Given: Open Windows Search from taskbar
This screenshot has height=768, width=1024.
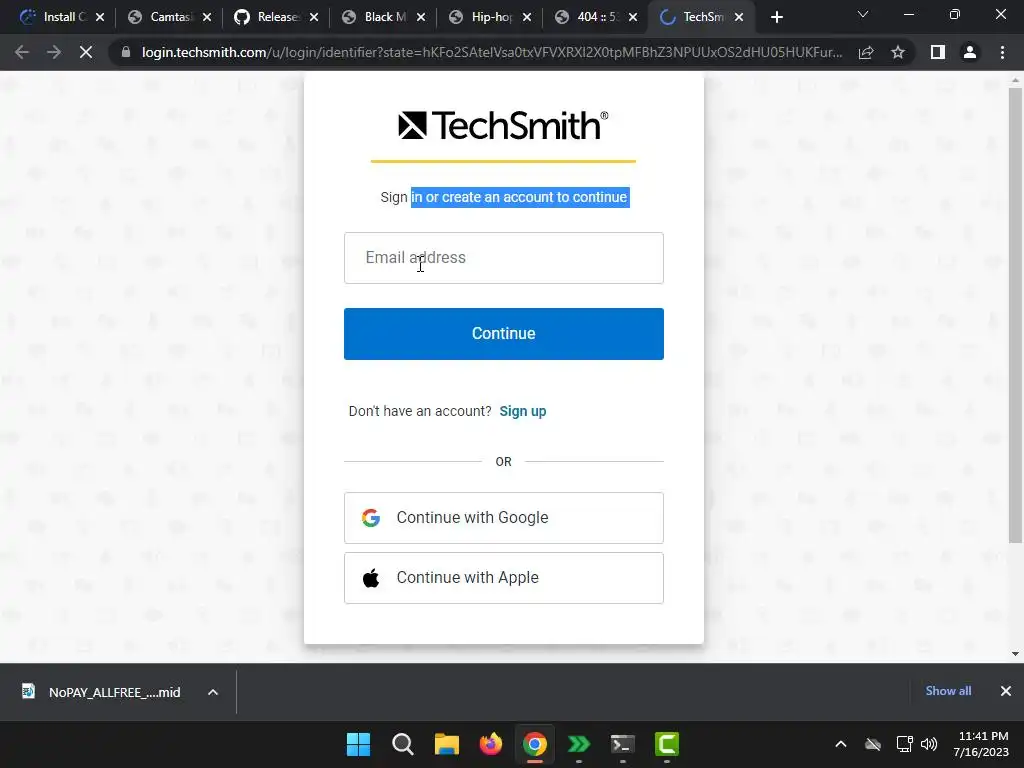Looking at the screenshot, I should click(x=403, y=744).
